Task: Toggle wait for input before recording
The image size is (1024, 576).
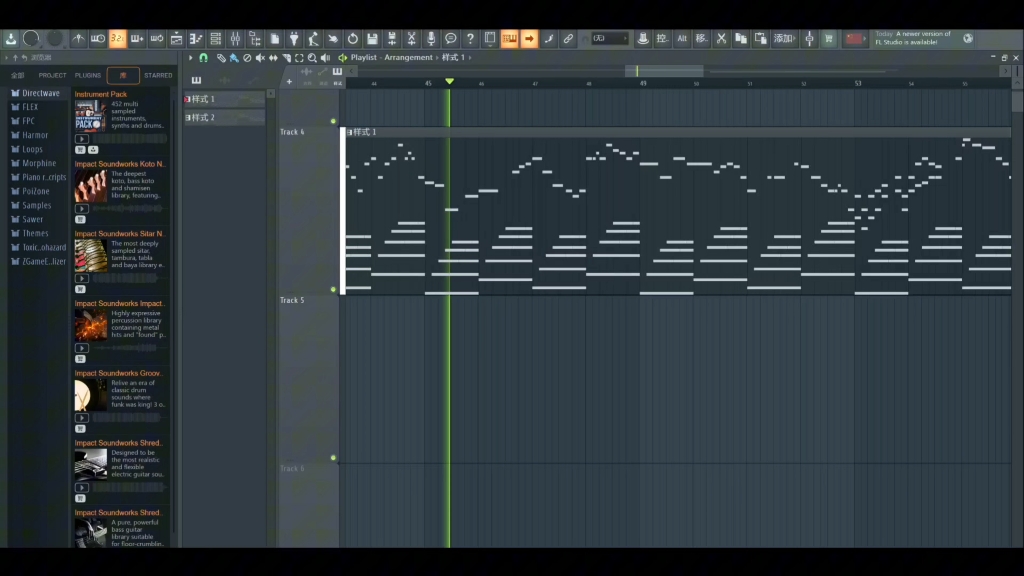Action: click(x=98, y=39)
